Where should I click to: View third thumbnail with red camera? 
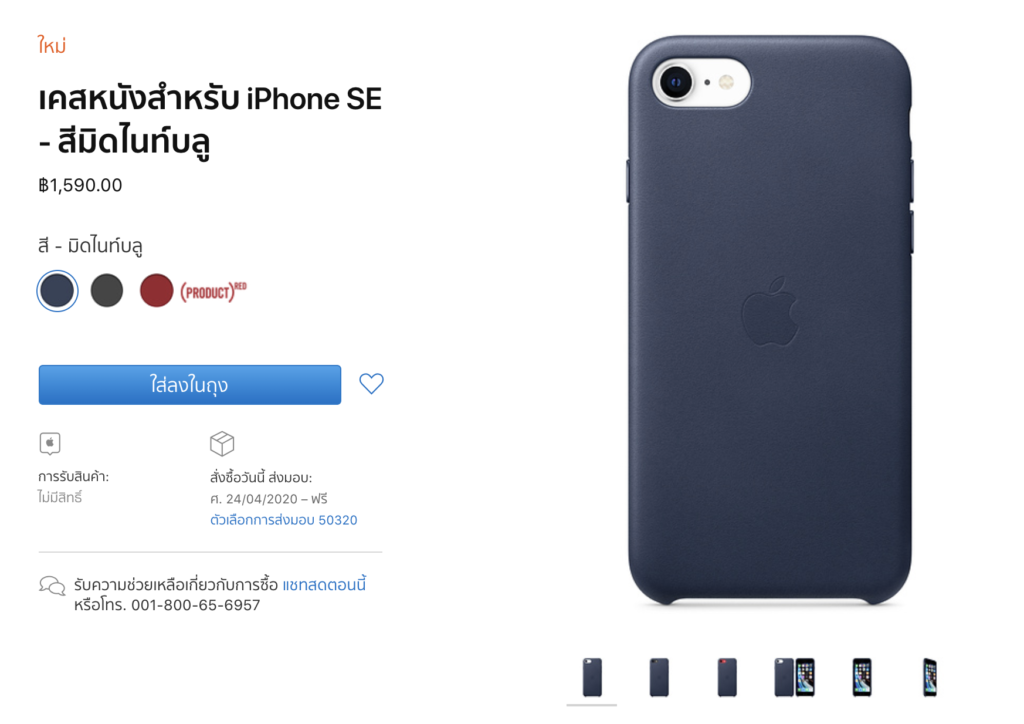(727, 678)
